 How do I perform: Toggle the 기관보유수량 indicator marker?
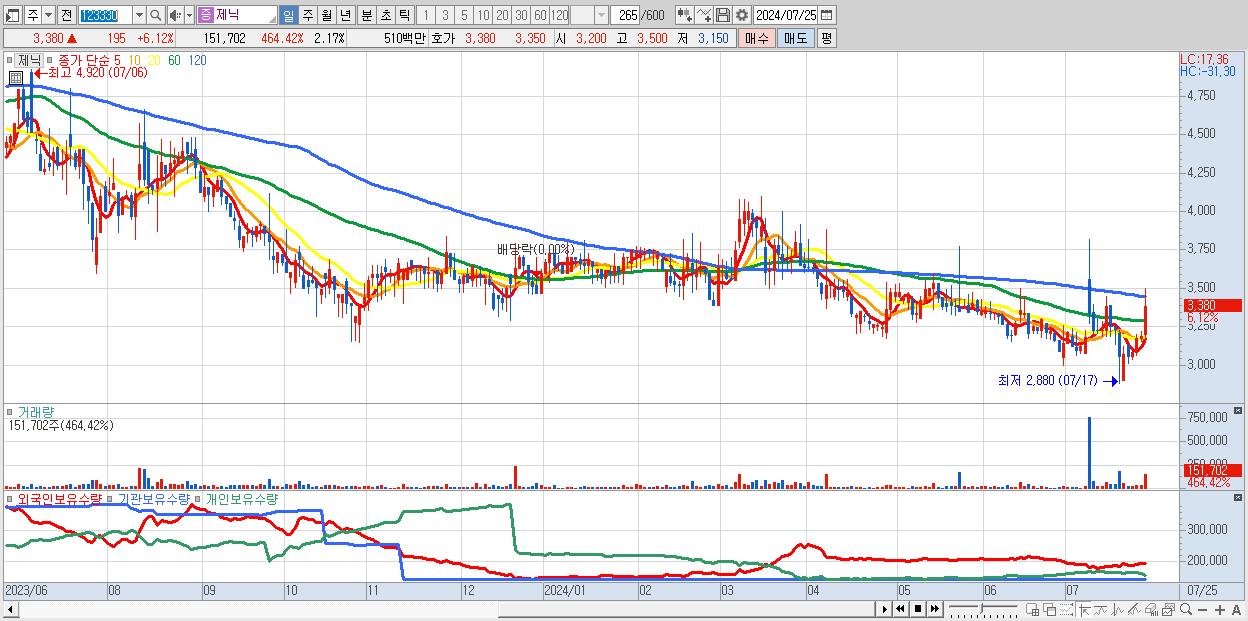coord(111,498)
